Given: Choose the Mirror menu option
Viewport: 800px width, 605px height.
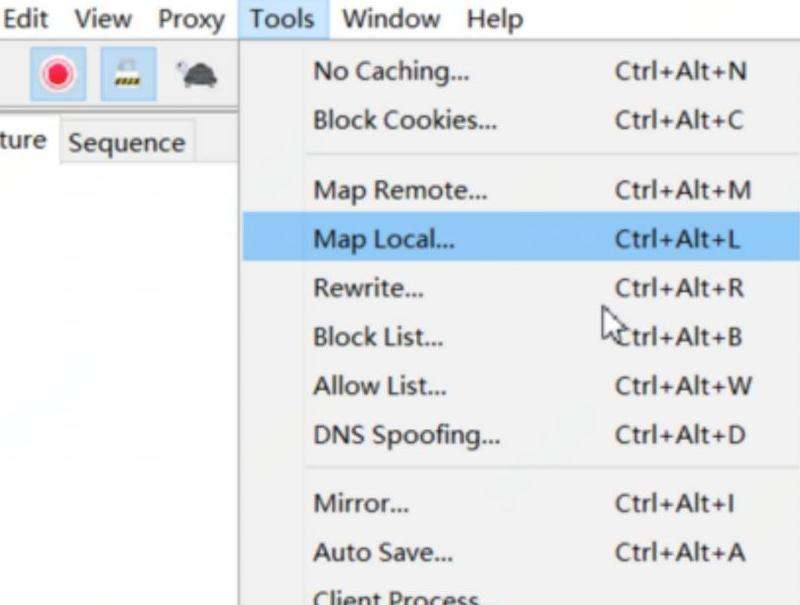Looking at the screenshot, I should [x=360, y=503].
